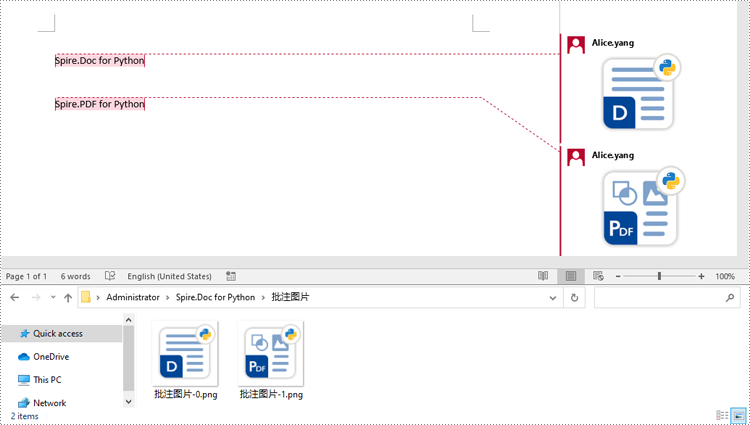Select 批注图片-0.png thumbnail

[x=185, y=353]
